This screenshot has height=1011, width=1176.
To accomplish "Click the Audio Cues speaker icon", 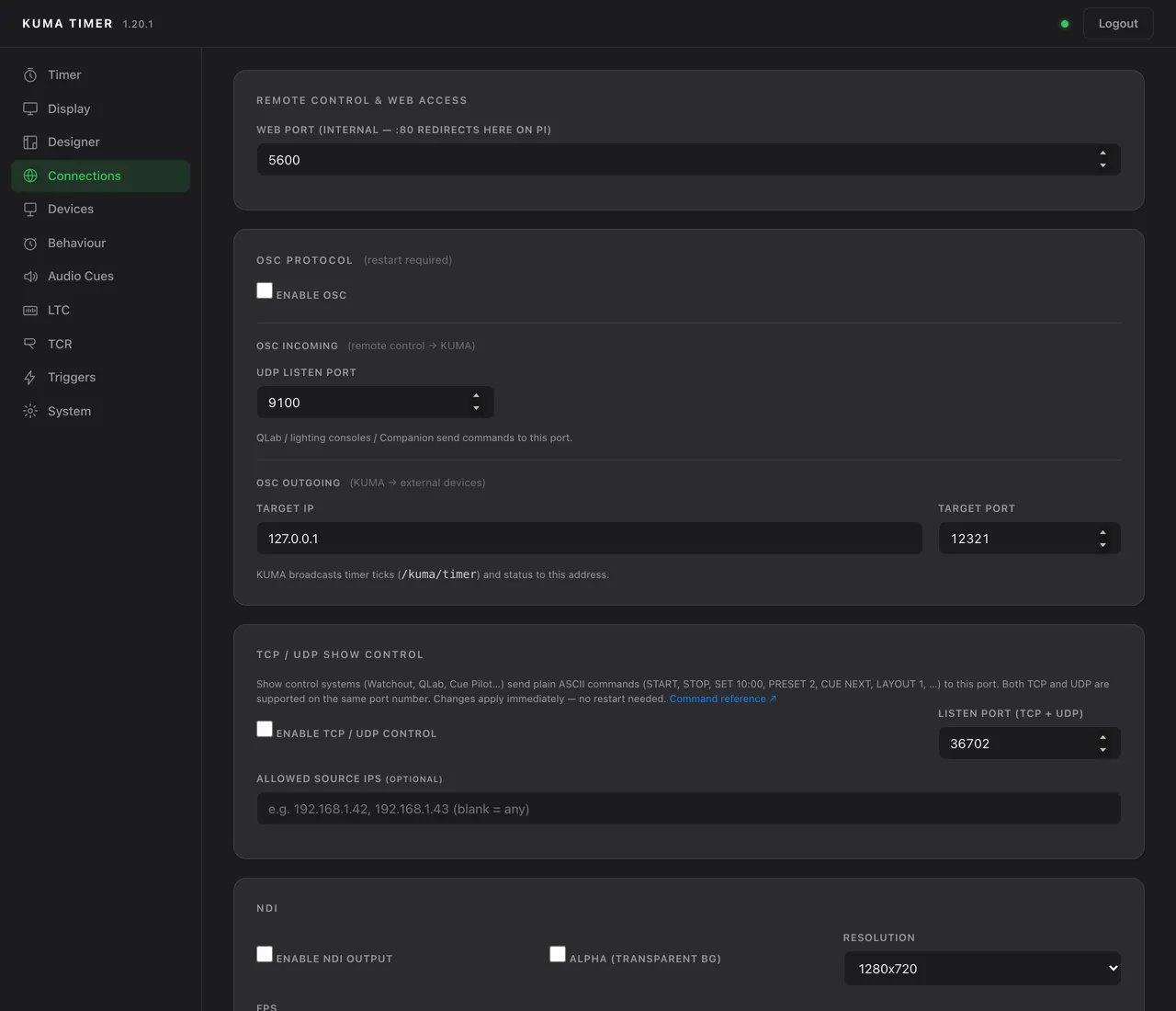I will (x=30, y=277).
